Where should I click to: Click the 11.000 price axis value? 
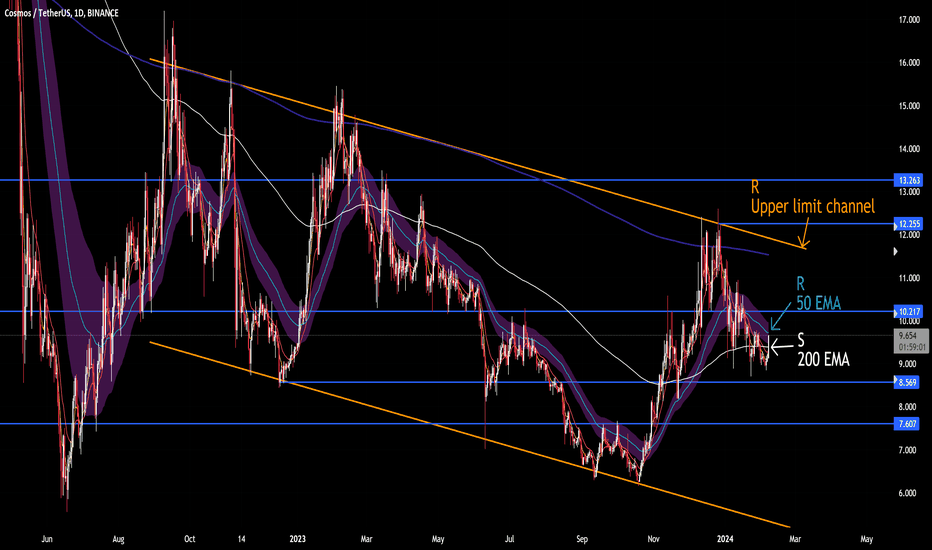click(x=909, y=278)
